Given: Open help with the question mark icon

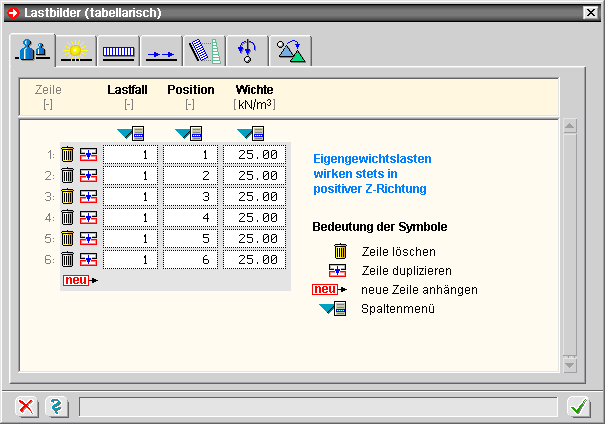Looking at the screenshot, I should (55, 406).
